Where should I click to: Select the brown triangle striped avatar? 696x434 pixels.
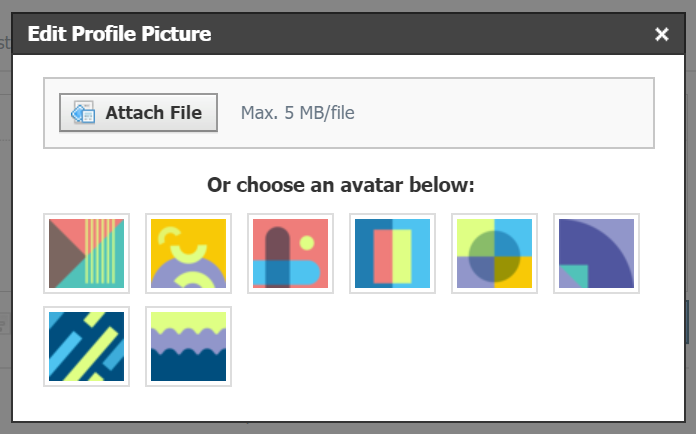tap(87, 253)
